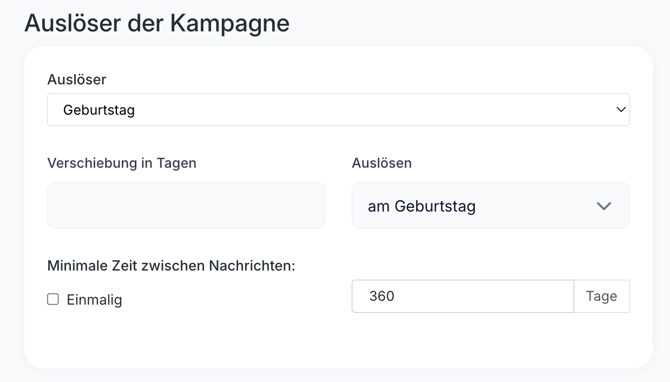Click the Minimale Zeit zwischen Nachrichten label
This screenshot has width=670, height=382.
171,266
